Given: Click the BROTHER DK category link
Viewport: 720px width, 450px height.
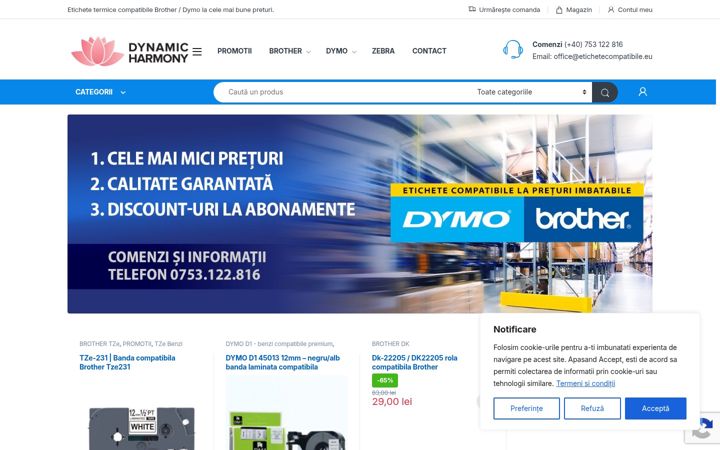Looking at the screenshot, I should pyautogui.click(x=390, y=343).
